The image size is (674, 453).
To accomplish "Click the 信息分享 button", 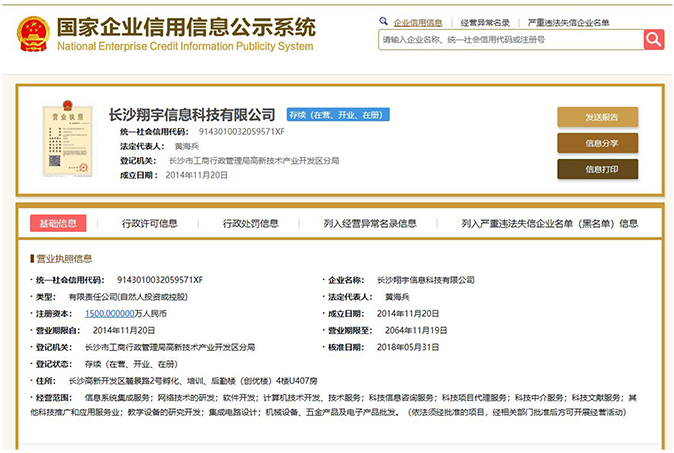I will (597, 143).
